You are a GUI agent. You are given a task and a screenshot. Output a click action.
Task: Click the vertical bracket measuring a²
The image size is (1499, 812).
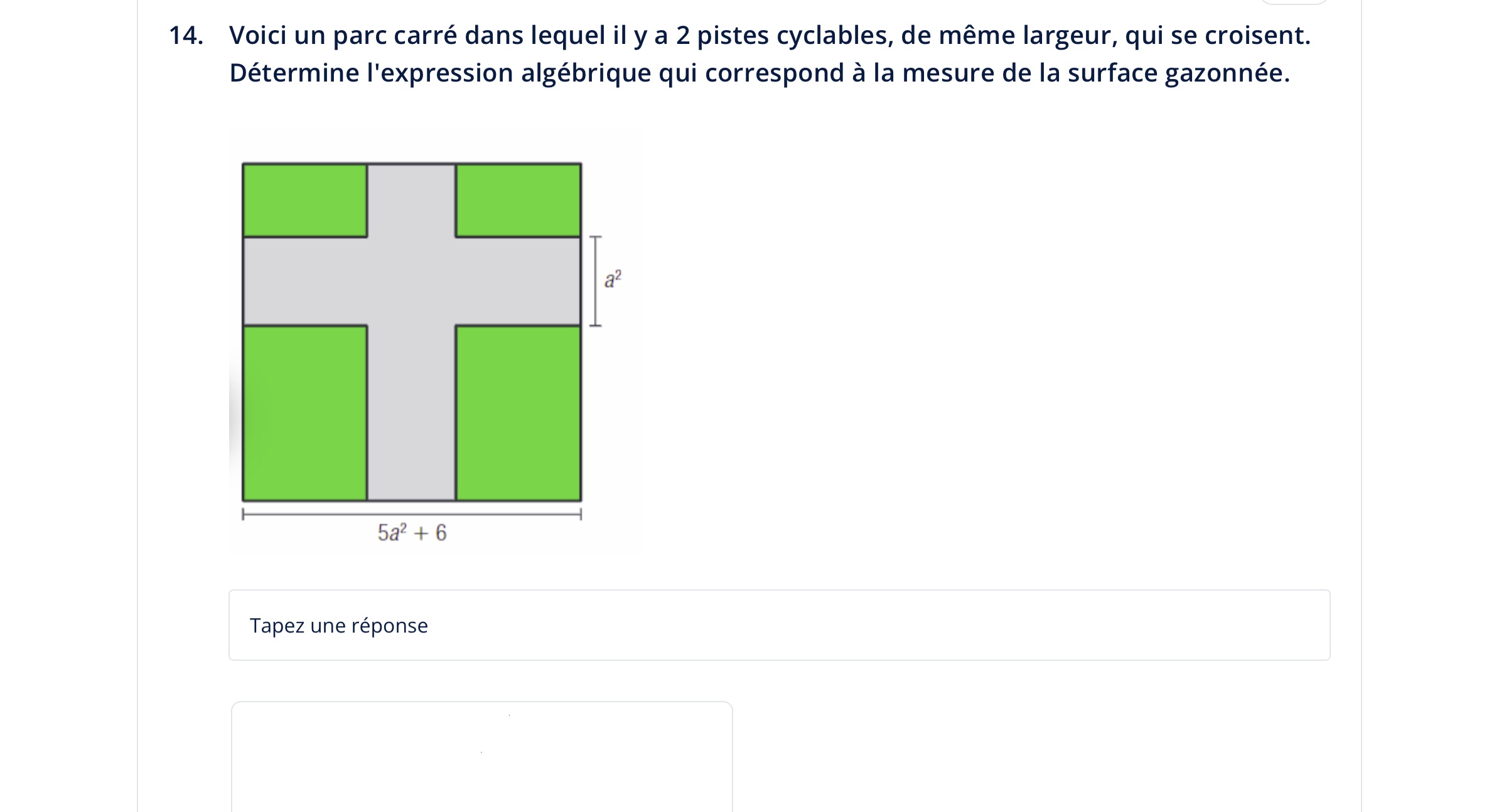pos(595,281)
